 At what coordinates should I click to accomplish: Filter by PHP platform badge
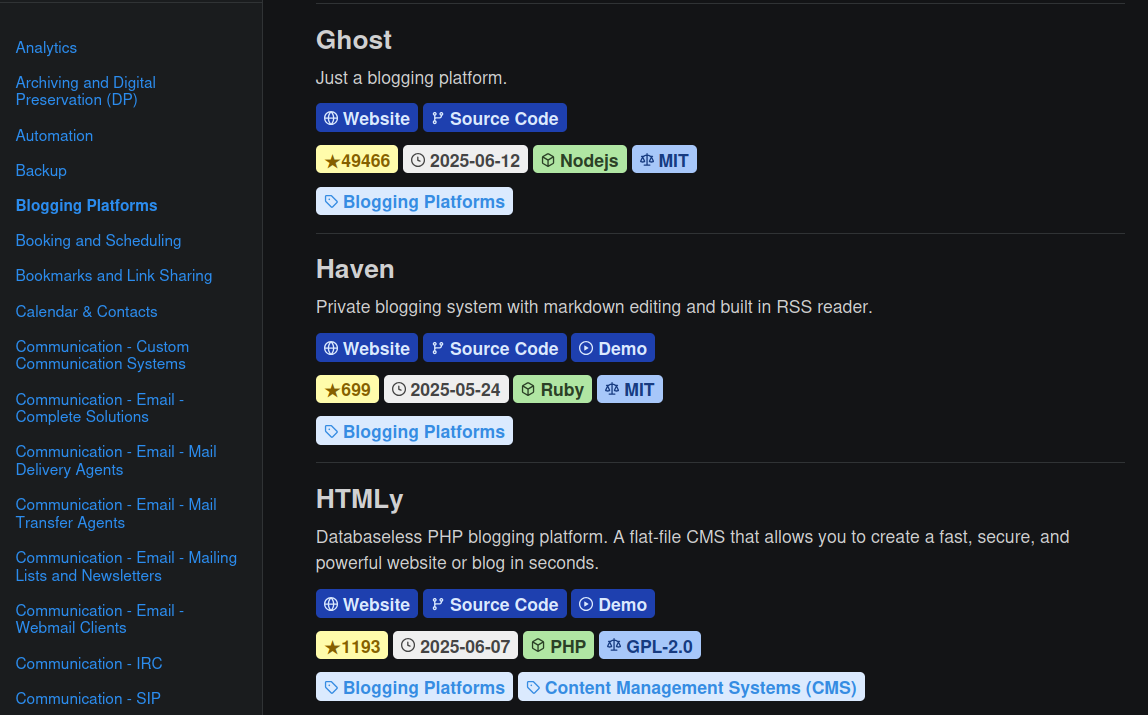(559, 645)
